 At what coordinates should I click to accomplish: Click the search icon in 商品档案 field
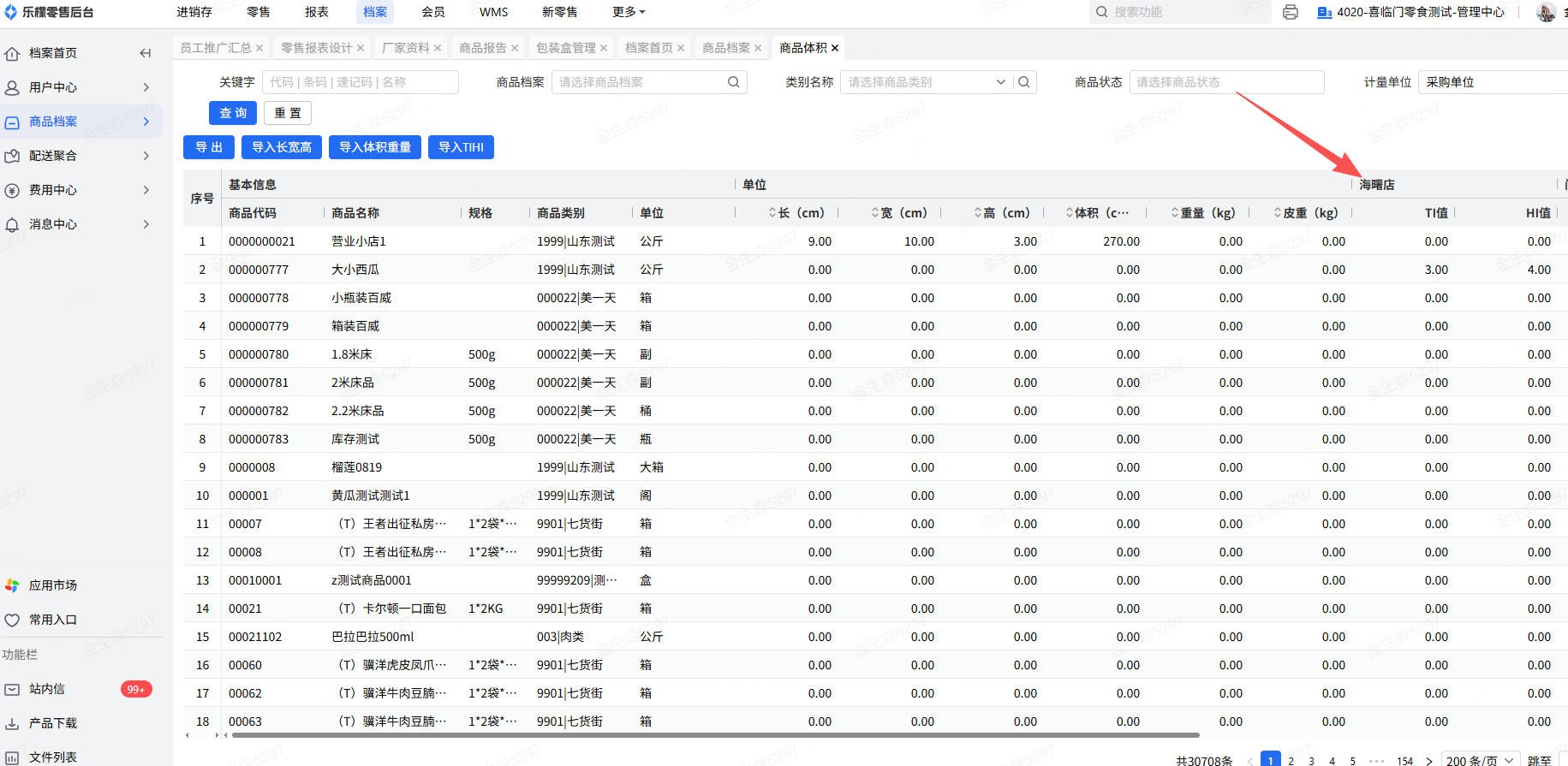[x=733, y=82]
